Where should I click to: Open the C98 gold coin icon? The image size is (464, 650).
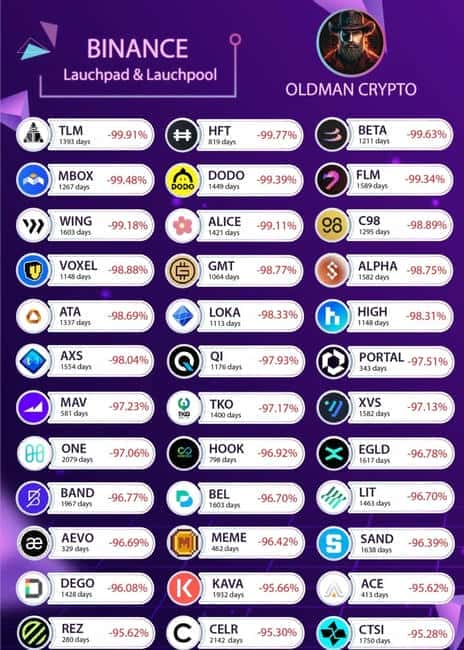[332, 226]
